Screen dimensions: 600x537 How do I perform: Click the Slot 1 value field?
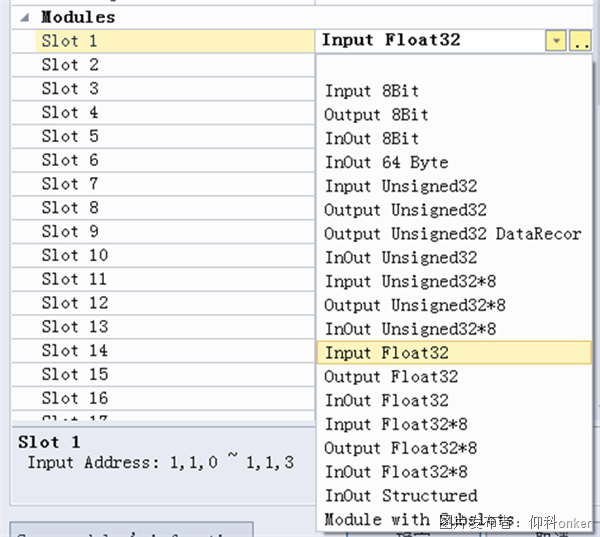(x=430, y=41)
